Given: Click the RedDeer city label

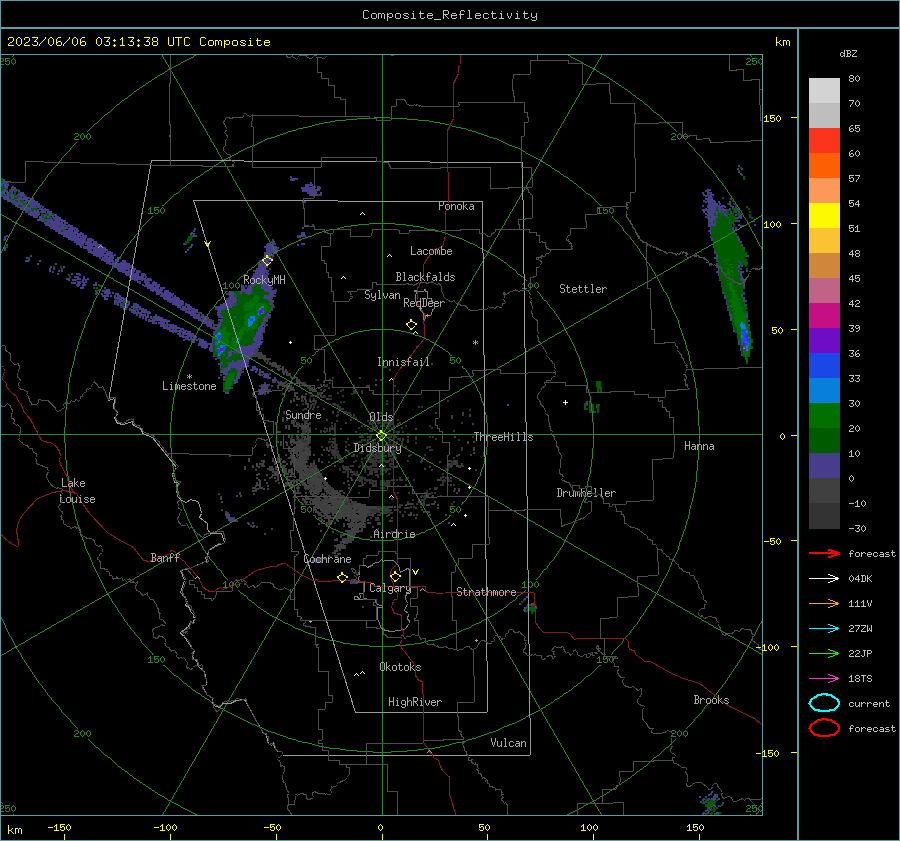Looking at the screenshot, I should pyautogui.click(x=424, y=303).
